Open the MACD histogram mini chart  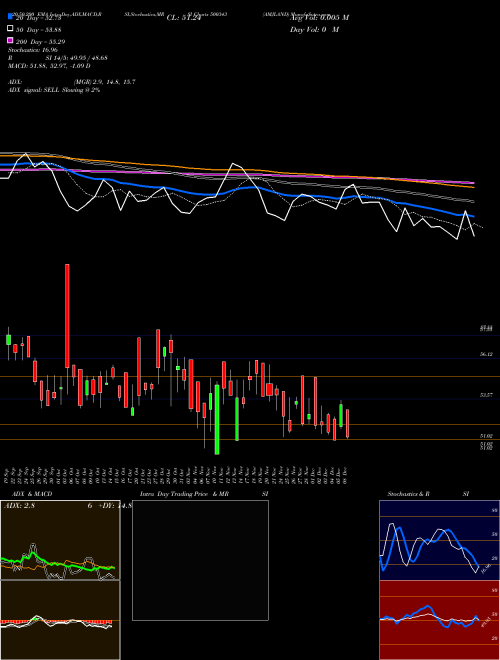click(60, 620)
